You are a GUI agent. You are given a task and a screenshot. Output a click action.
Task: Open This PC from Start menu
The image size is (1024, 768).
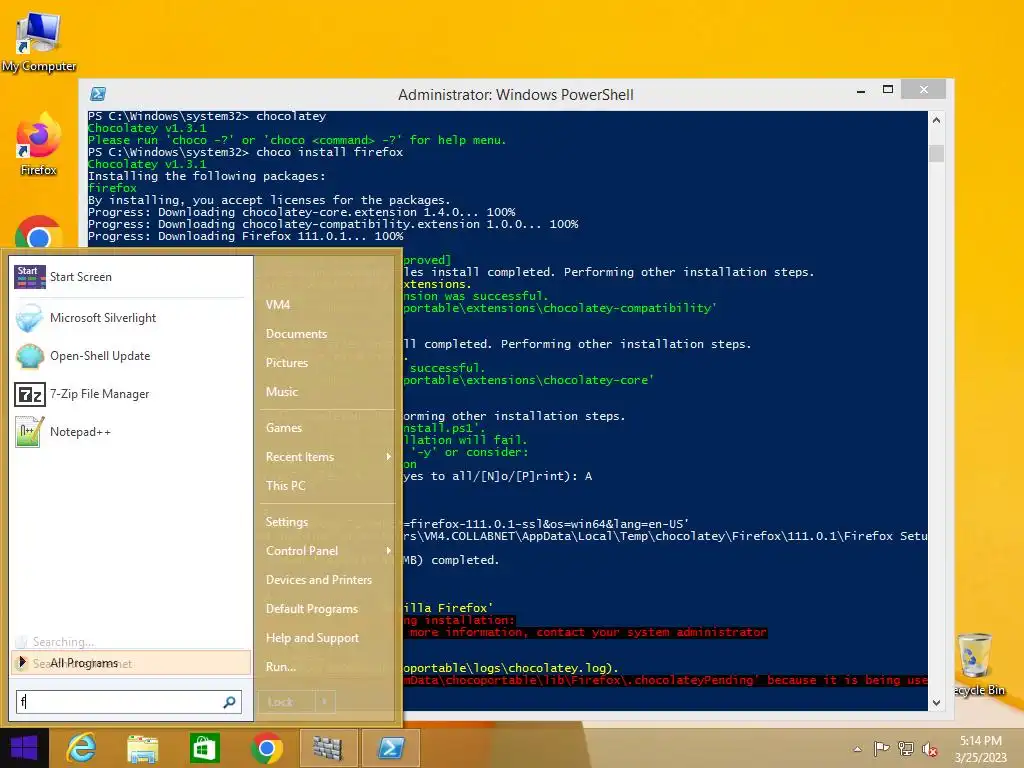click(x=285, y=485)
